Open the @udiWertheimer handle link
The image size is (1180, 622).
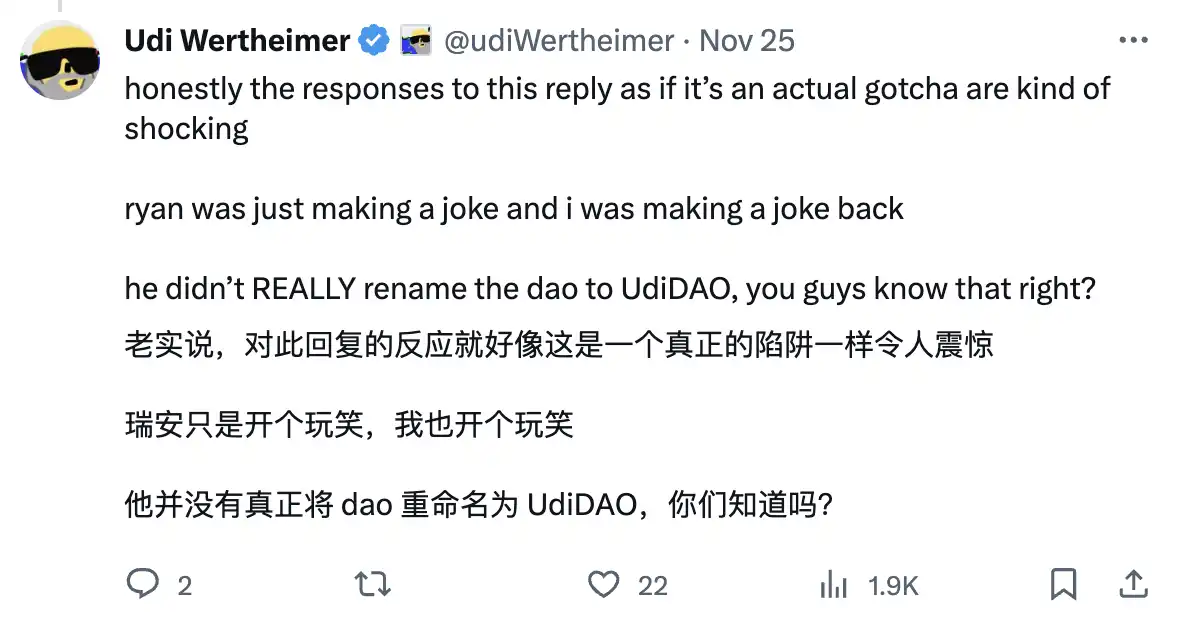click(558, 41)
